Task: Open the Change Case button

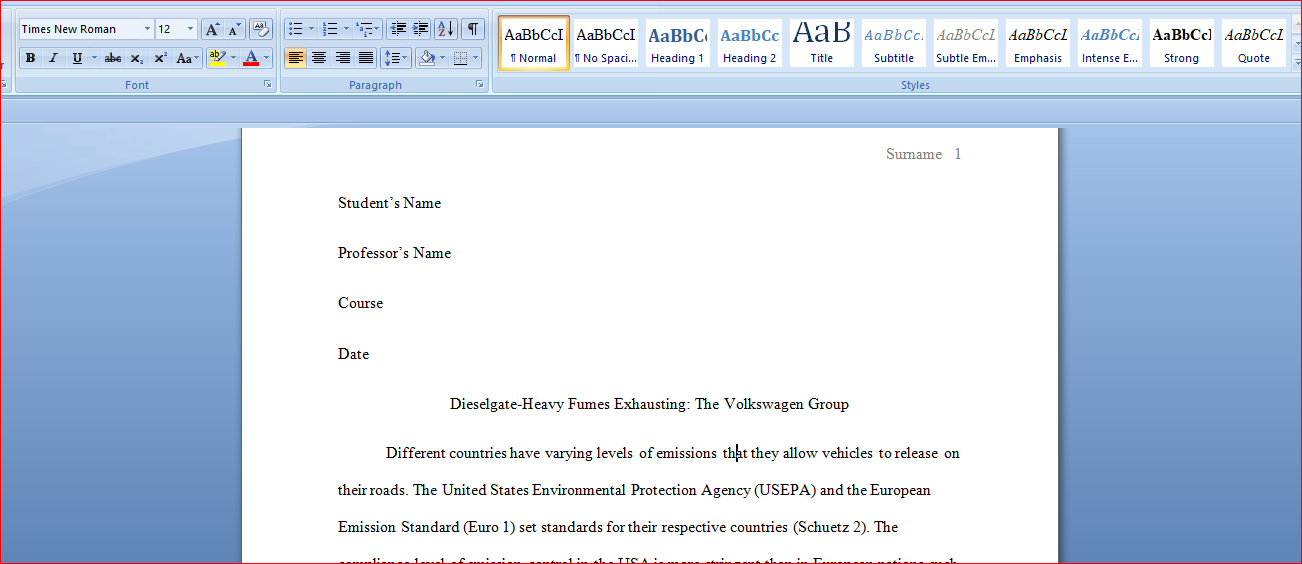Action: click(187, 58)
